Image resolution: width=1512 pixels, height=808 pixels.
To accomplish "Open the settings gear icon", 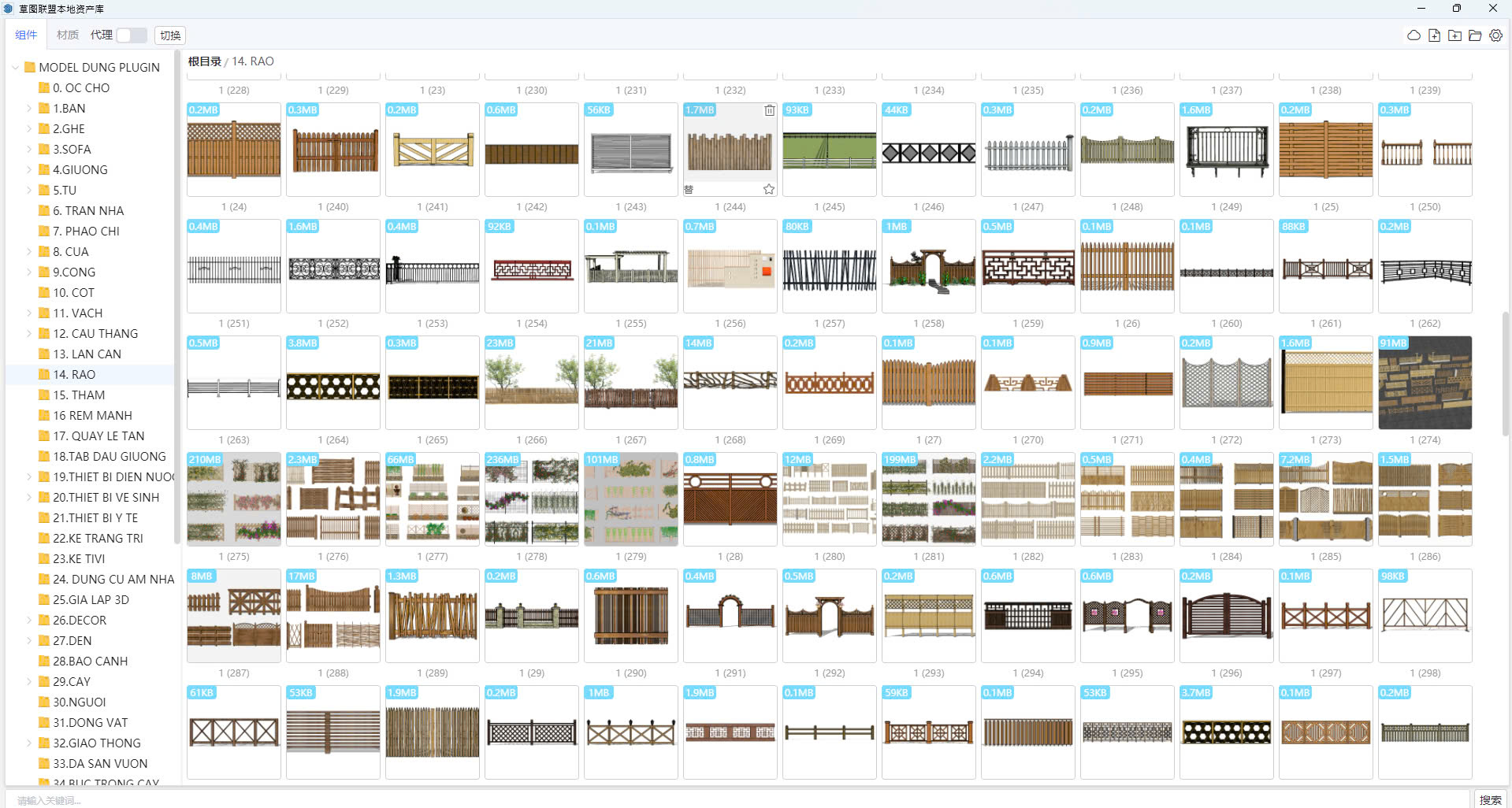I will click(1495, 35).
